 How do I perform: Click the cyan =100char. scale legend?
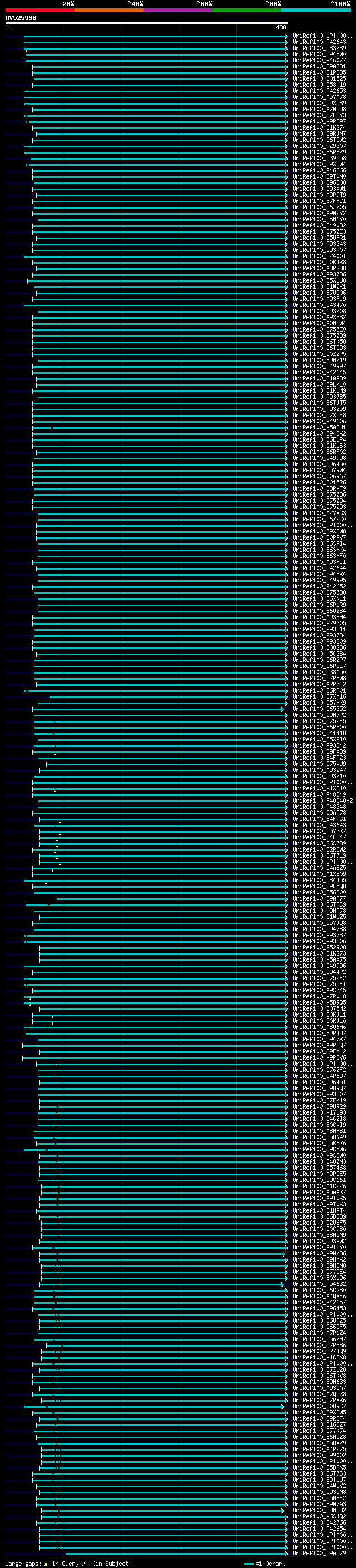coord(264,1564)
